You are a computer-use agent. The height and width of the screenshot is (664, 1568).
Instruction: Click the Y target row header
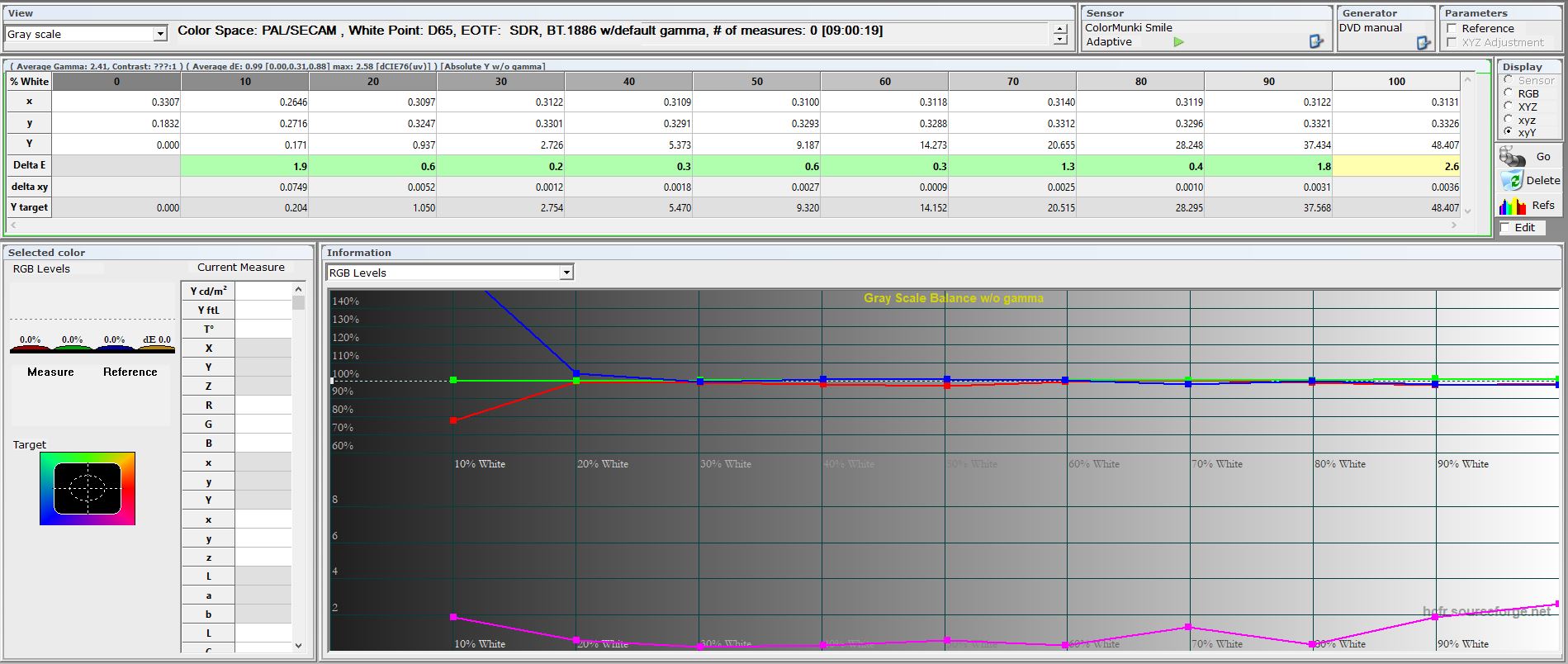pos(30,207)
